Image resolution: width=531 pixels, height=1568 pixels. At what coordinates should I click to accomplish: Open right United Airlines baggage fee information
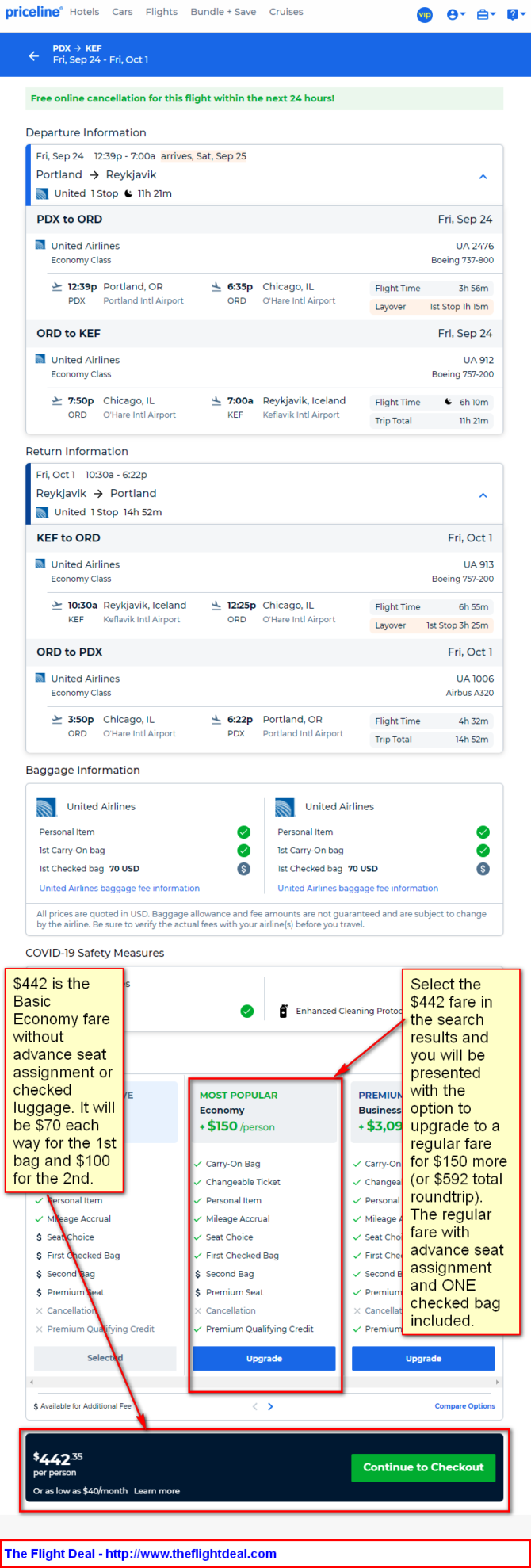[x=358, y=889]
